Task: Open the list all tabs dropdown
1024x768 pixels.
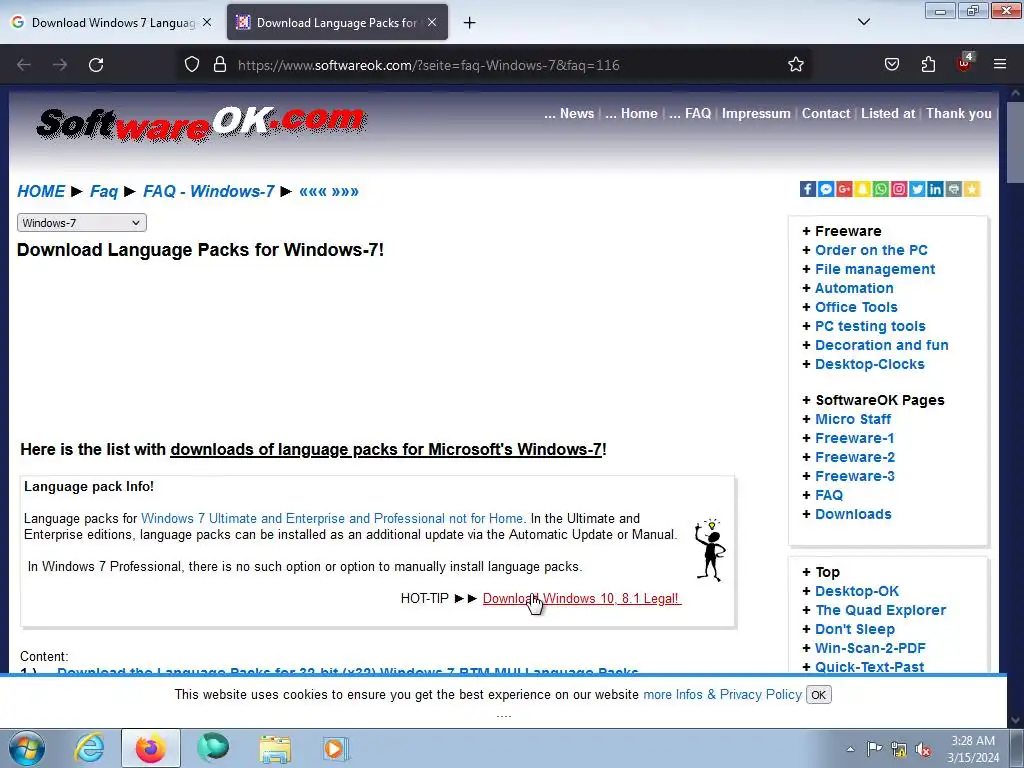Action: pos(863,22)
